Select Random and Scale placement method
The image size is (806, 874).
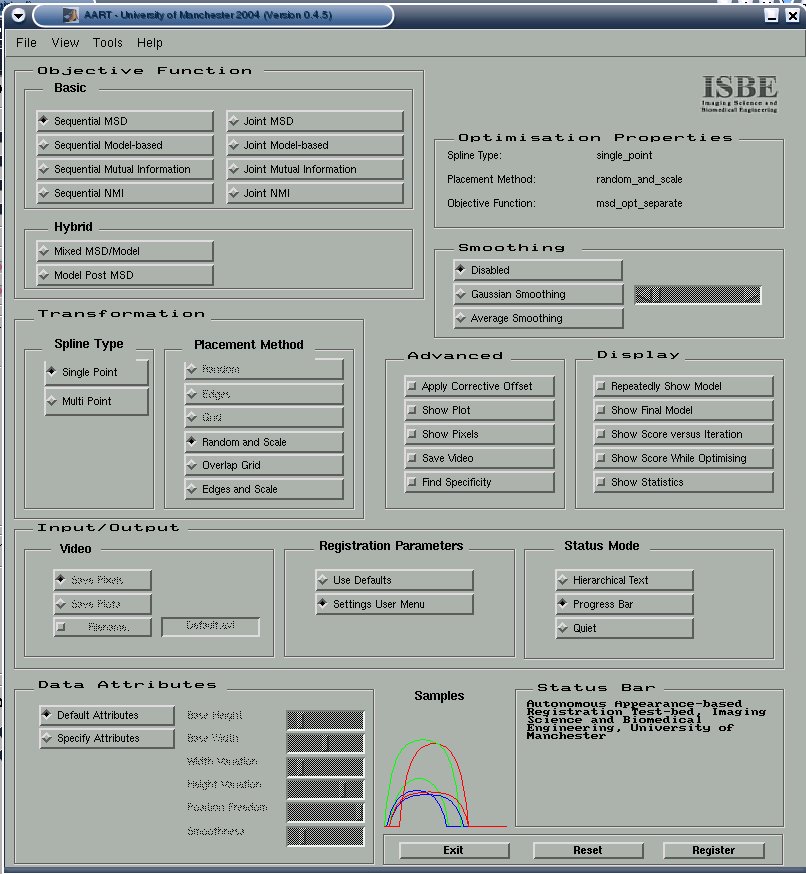[264, 441]
